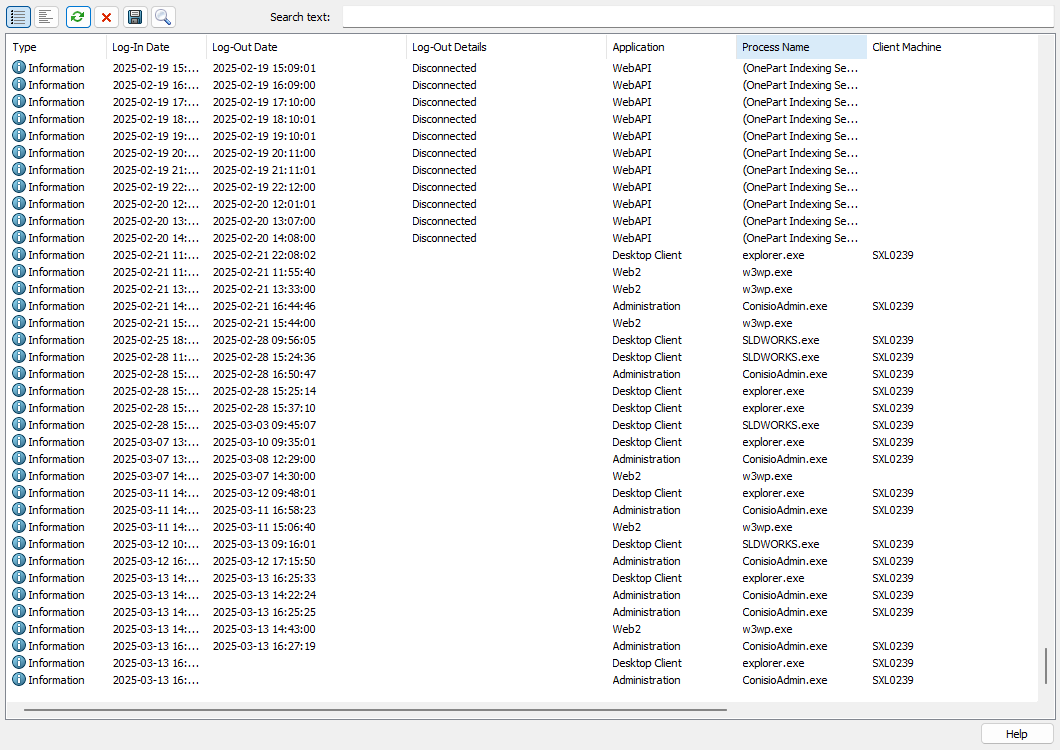Viewport: 1060px width, 750px height.
Task: Delete log entries with red X icon
Action: [106, 17]
